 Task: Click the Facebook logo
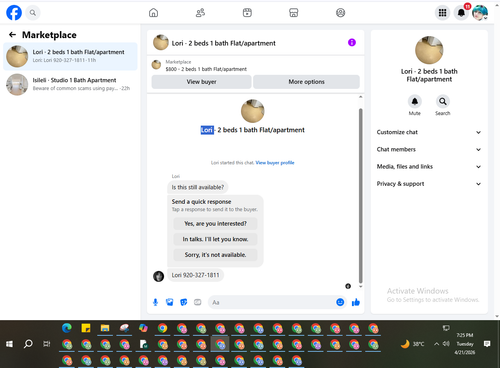pos(14,13)
